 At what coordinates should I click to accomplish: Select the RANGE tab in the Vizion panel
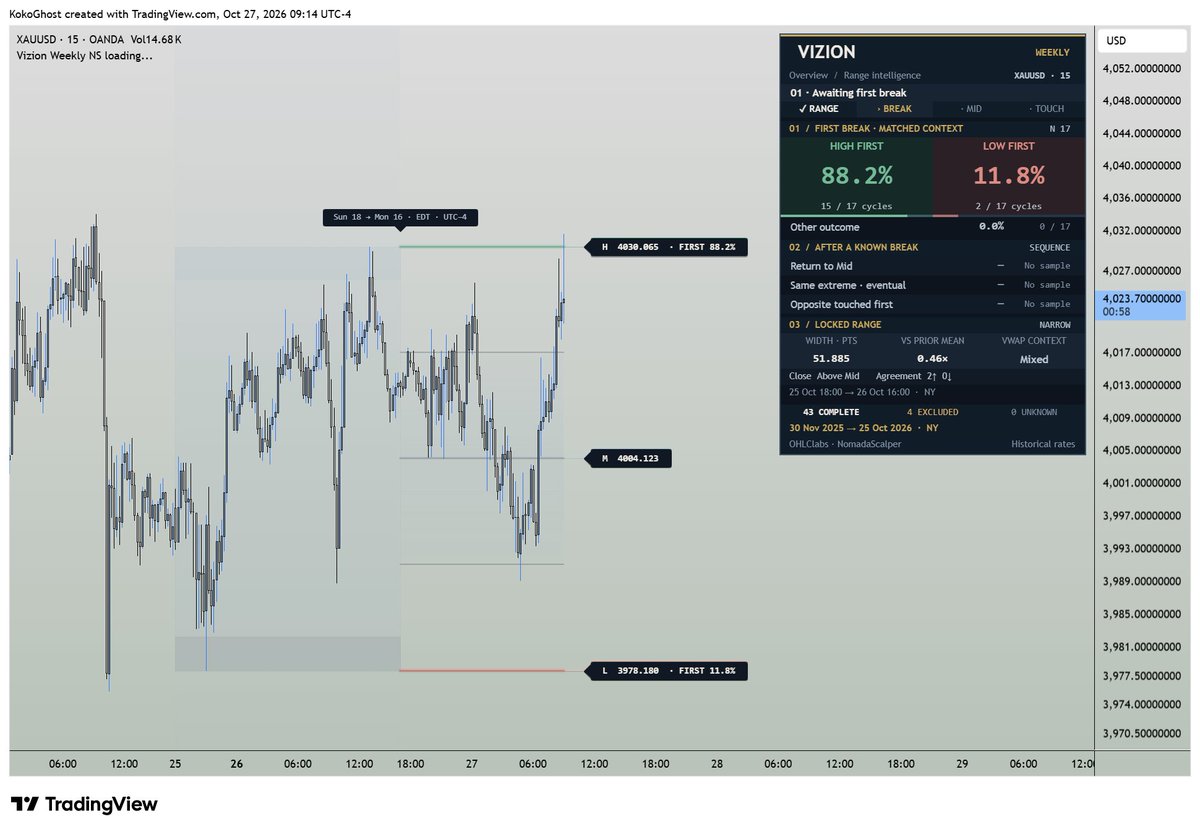point(819,108)
